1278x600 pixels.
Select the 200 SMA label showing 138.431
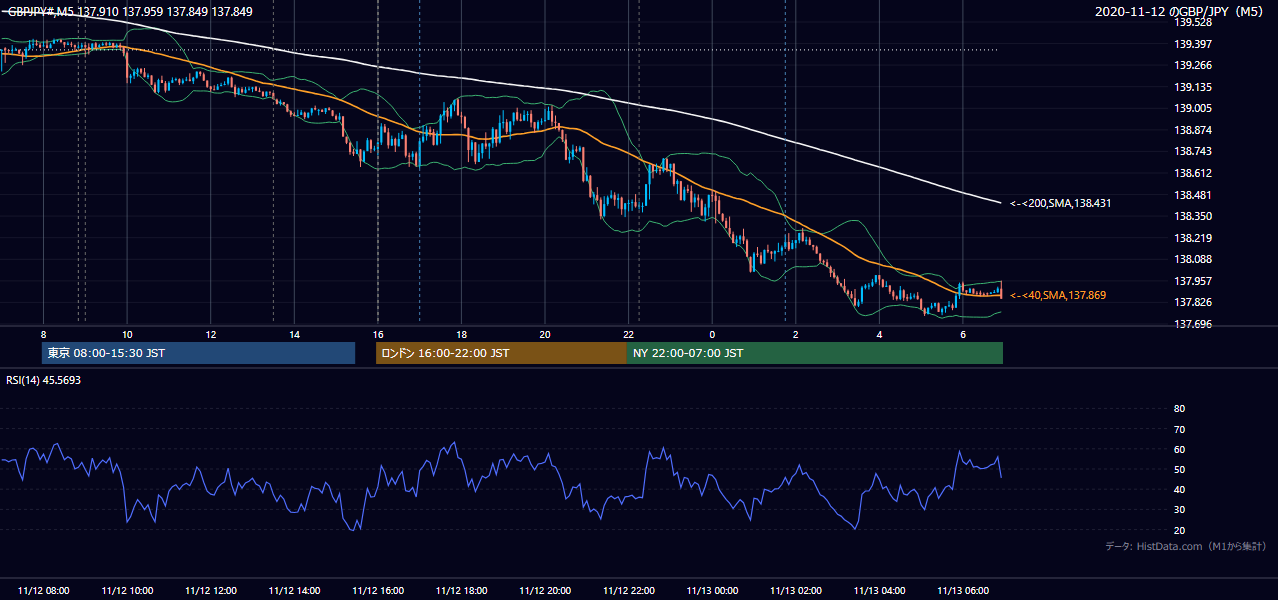click(x=1061, y=203)
